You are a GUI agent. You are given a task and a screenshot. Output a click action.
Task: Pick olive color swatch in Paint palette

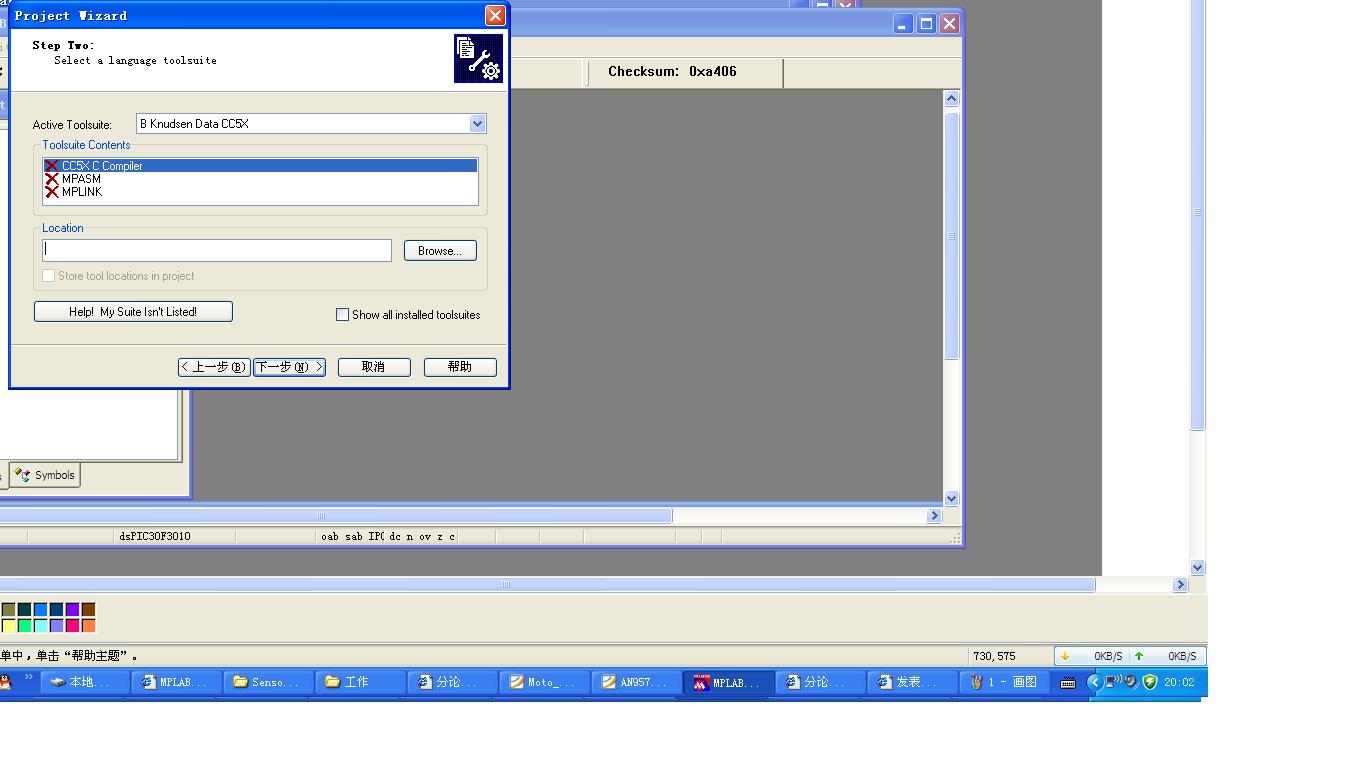(8, 609)
